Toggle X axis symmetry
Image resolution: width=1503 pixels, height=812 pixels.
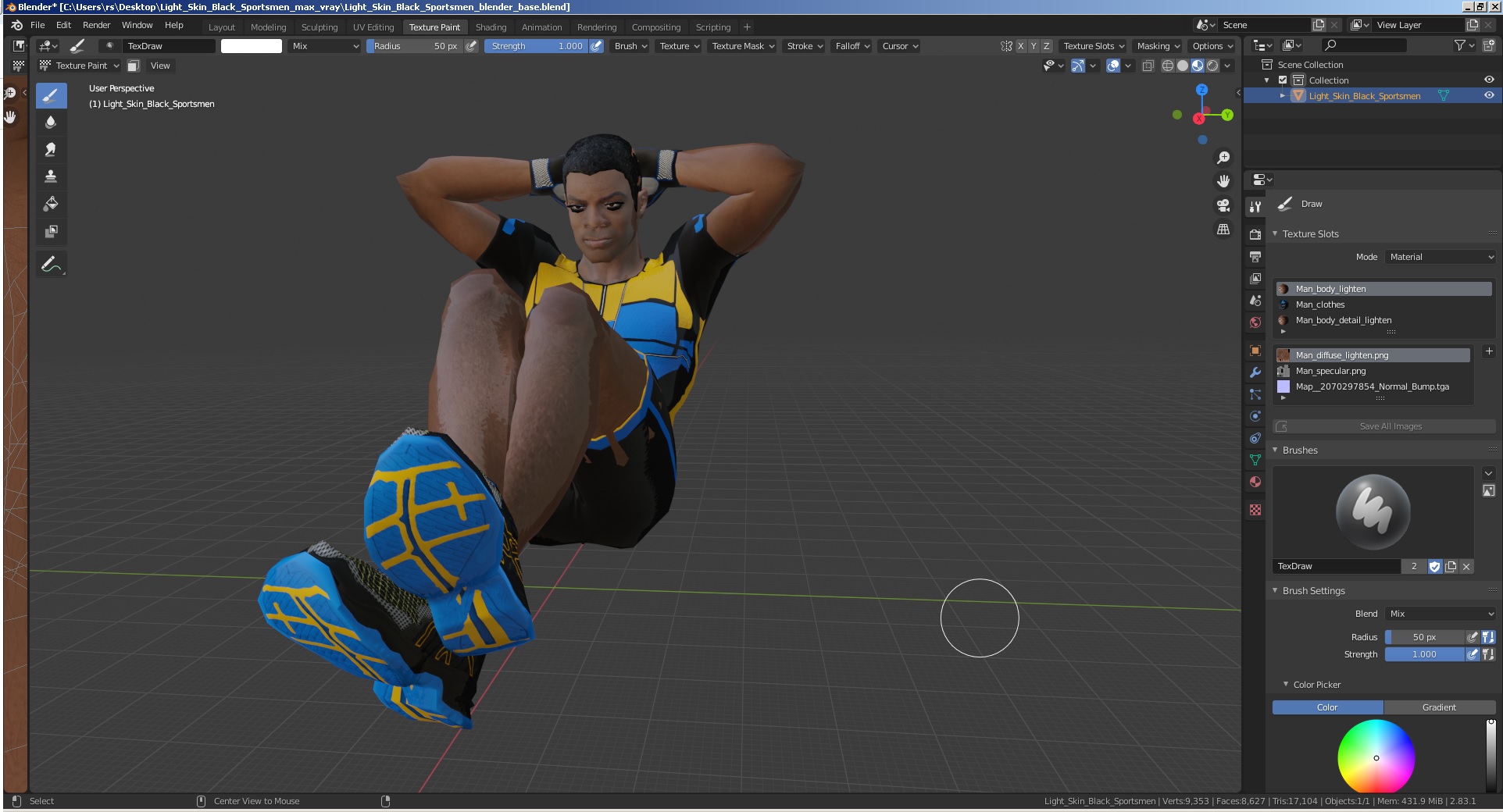click(x=1020, y=46)
